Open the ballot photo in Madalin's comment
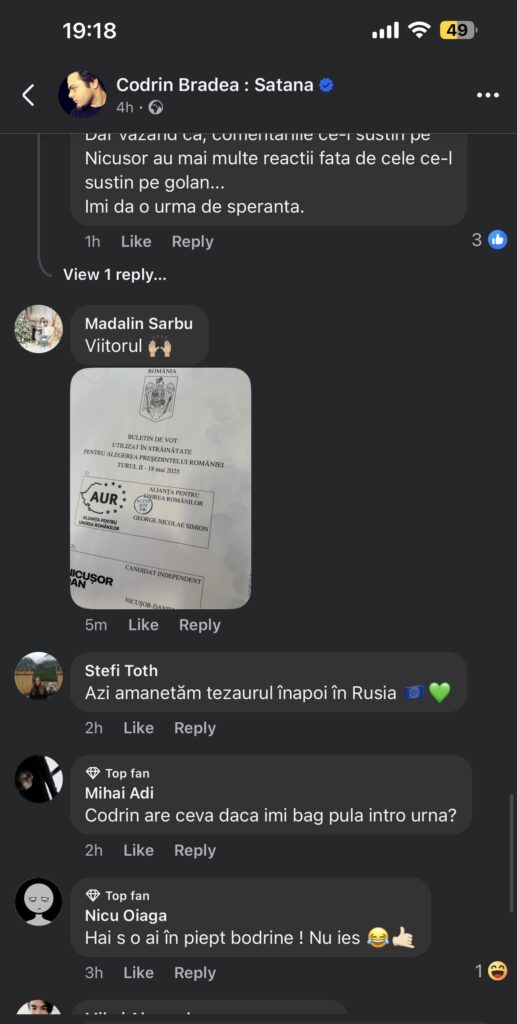This screenshot has height=1024, width=517. 161,488
